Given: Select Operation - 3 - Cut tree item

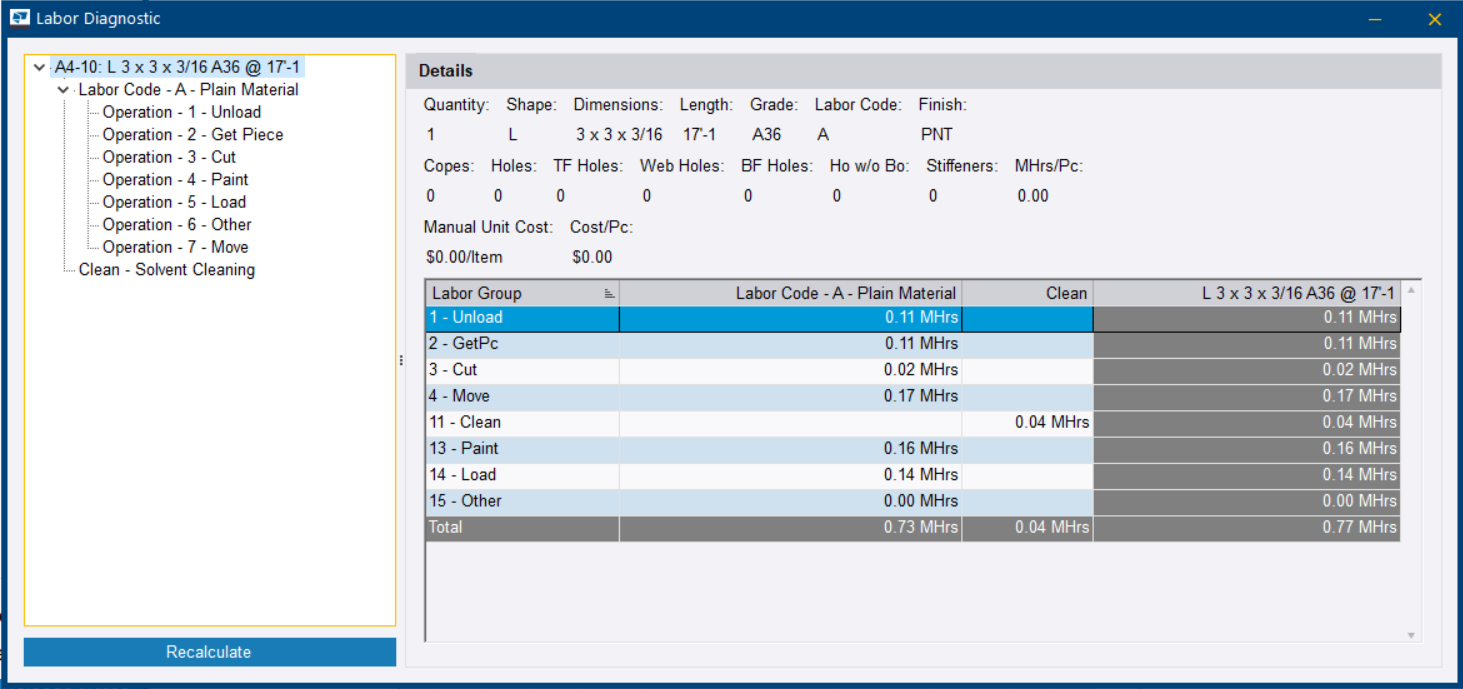Looking at the screenshot, I should coord(169,157).
